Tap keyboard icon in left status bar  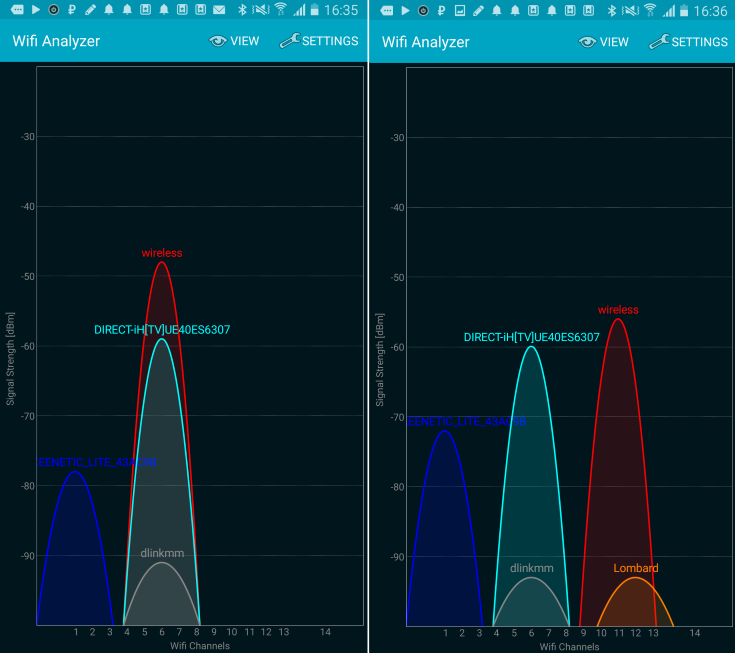point(17,10)
